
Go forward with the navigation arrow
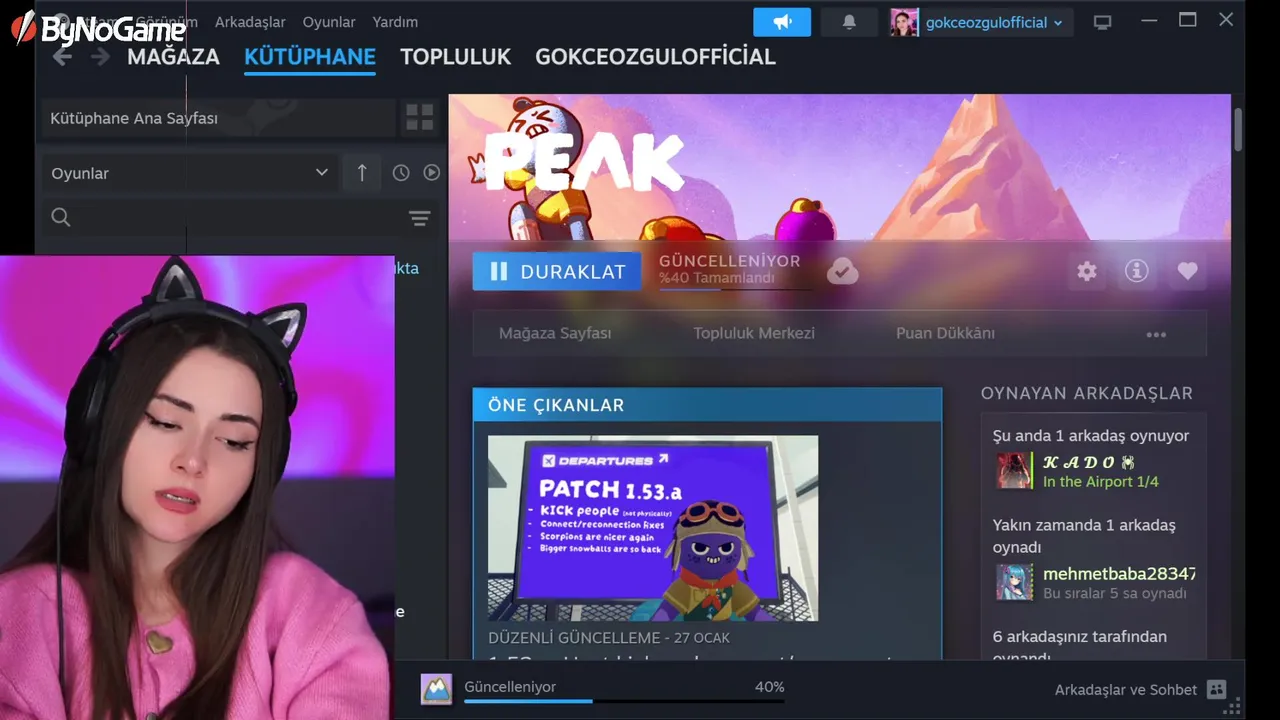coord(100,57)
